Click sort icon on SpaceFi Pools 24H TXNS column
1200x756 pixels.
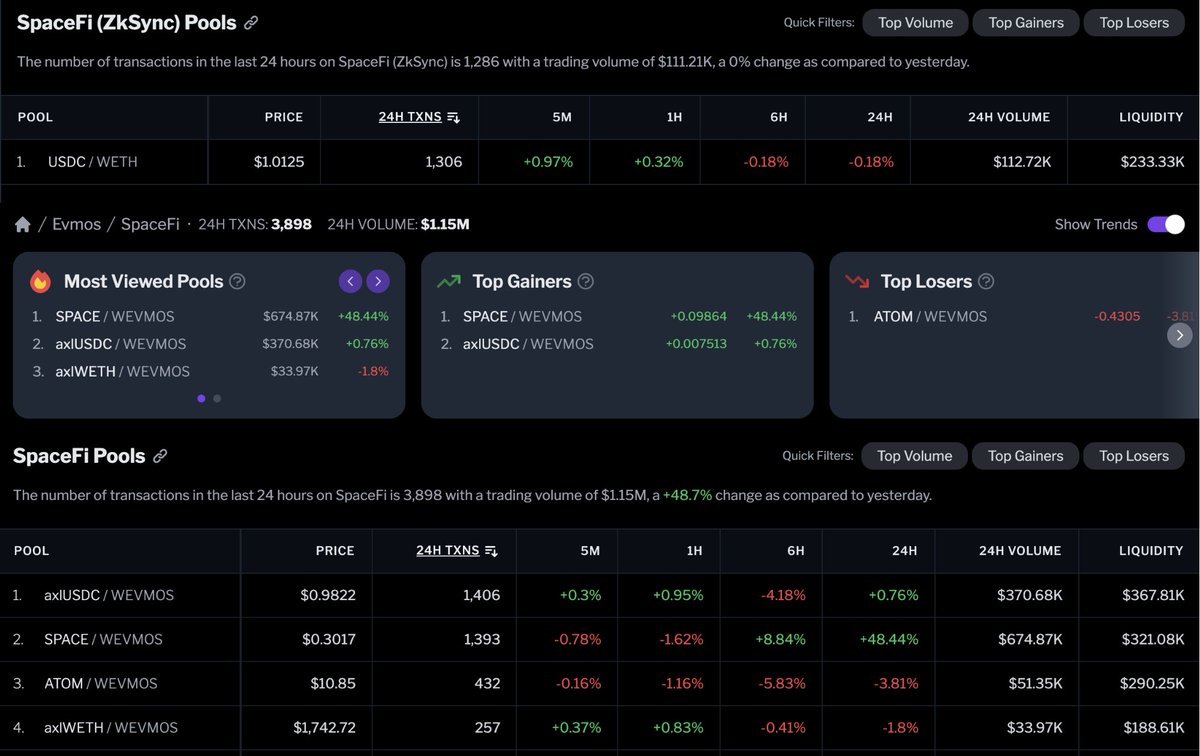[491, 551]
